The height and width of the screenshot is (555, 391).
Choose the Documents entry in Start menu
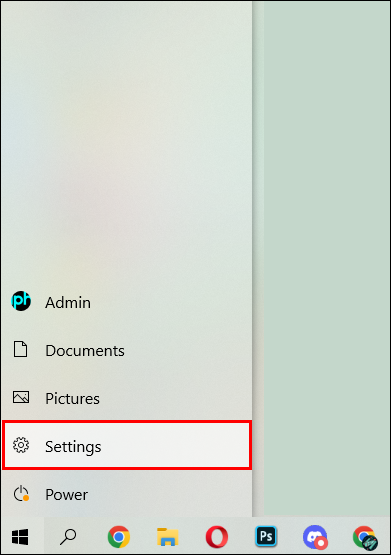point(127,350)
